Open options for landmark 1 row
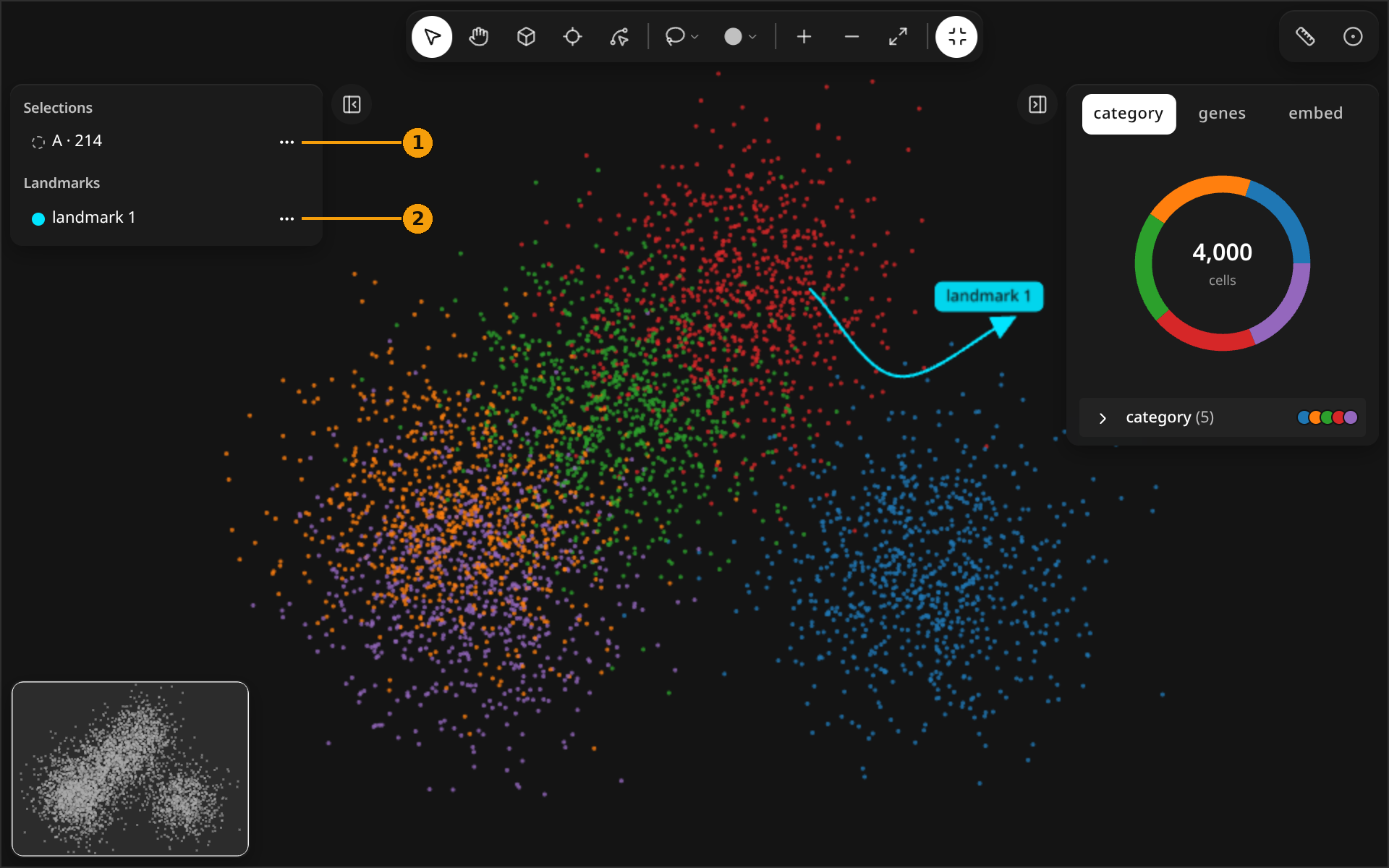This screenshot has height=868, width=1389. pos(287,218)
